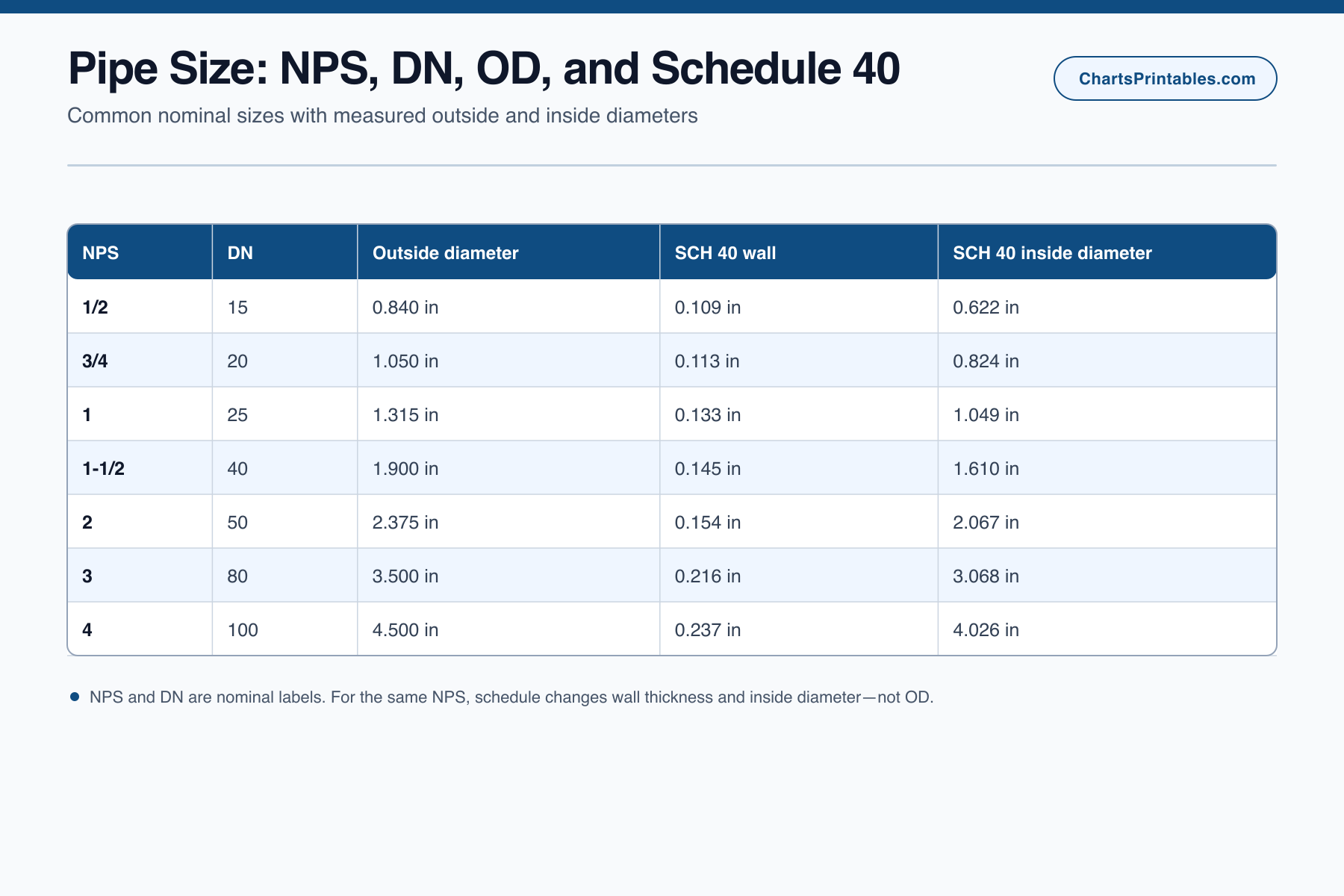
Task: Select inside diameter 2.067 in
Action: coord(1107,522)
